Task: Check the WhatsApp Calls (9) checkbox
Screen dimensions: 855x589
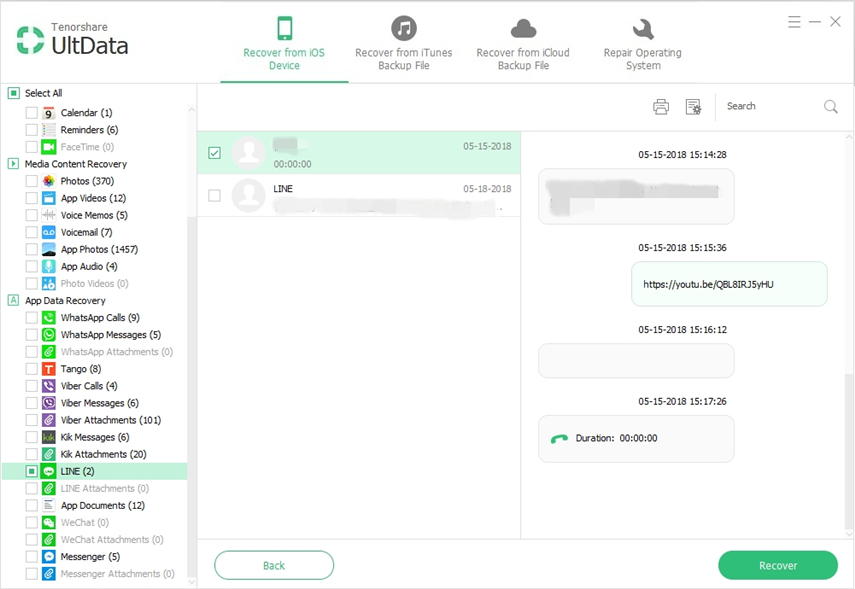Action: click(32, 317)
